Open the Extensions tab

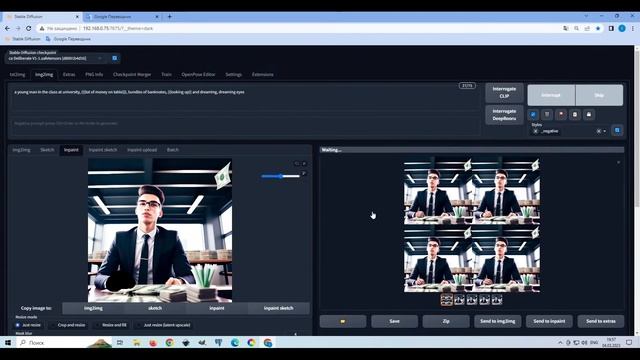click(x=262, y=75)
